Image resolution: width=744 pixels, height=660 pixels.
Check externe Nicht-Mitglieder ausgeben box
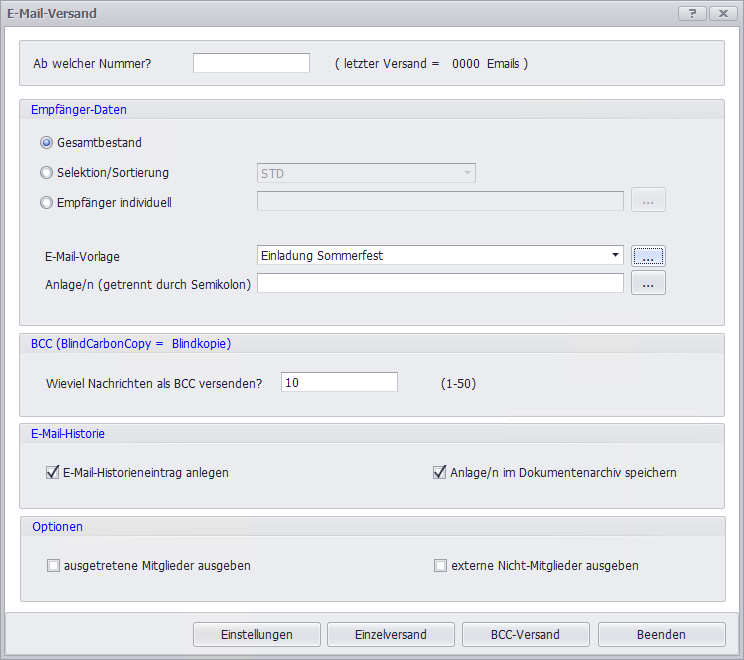[440, 566]
